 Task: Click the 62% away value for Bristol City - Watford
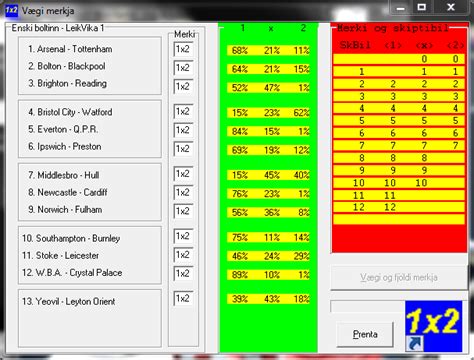pos(301,113)
